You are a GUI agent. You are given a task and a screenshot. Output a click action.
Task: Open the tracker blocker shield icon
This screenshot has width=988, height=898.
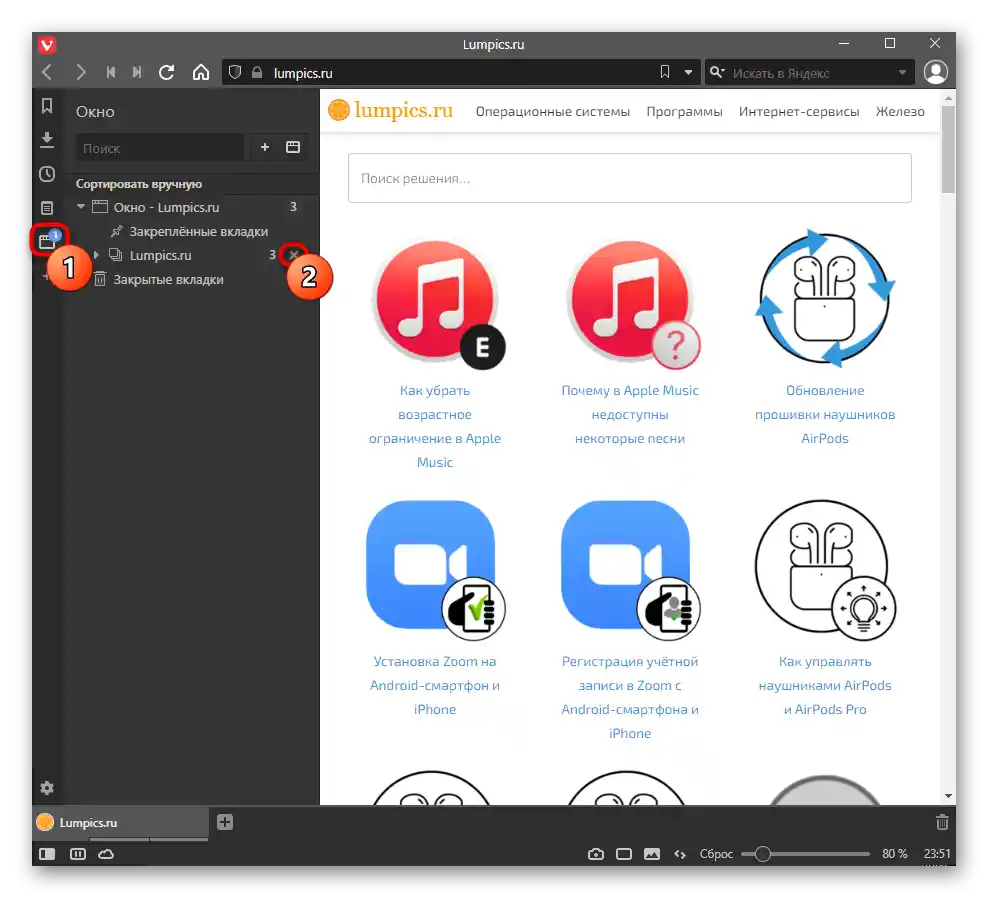tap(235, 72)
